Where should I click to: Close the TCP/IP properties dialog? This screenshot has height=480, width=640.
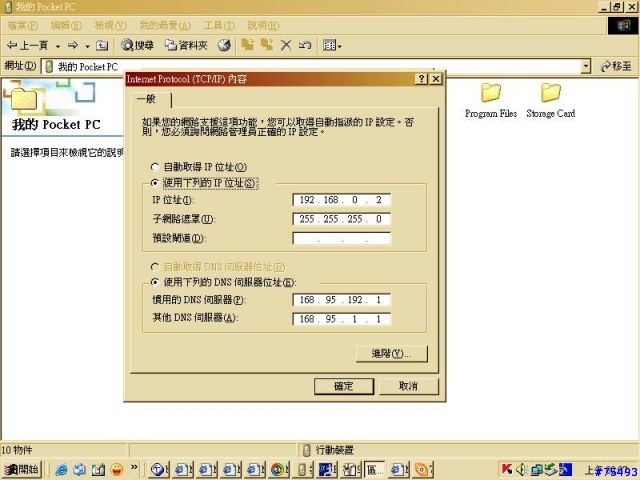point(436,79)
